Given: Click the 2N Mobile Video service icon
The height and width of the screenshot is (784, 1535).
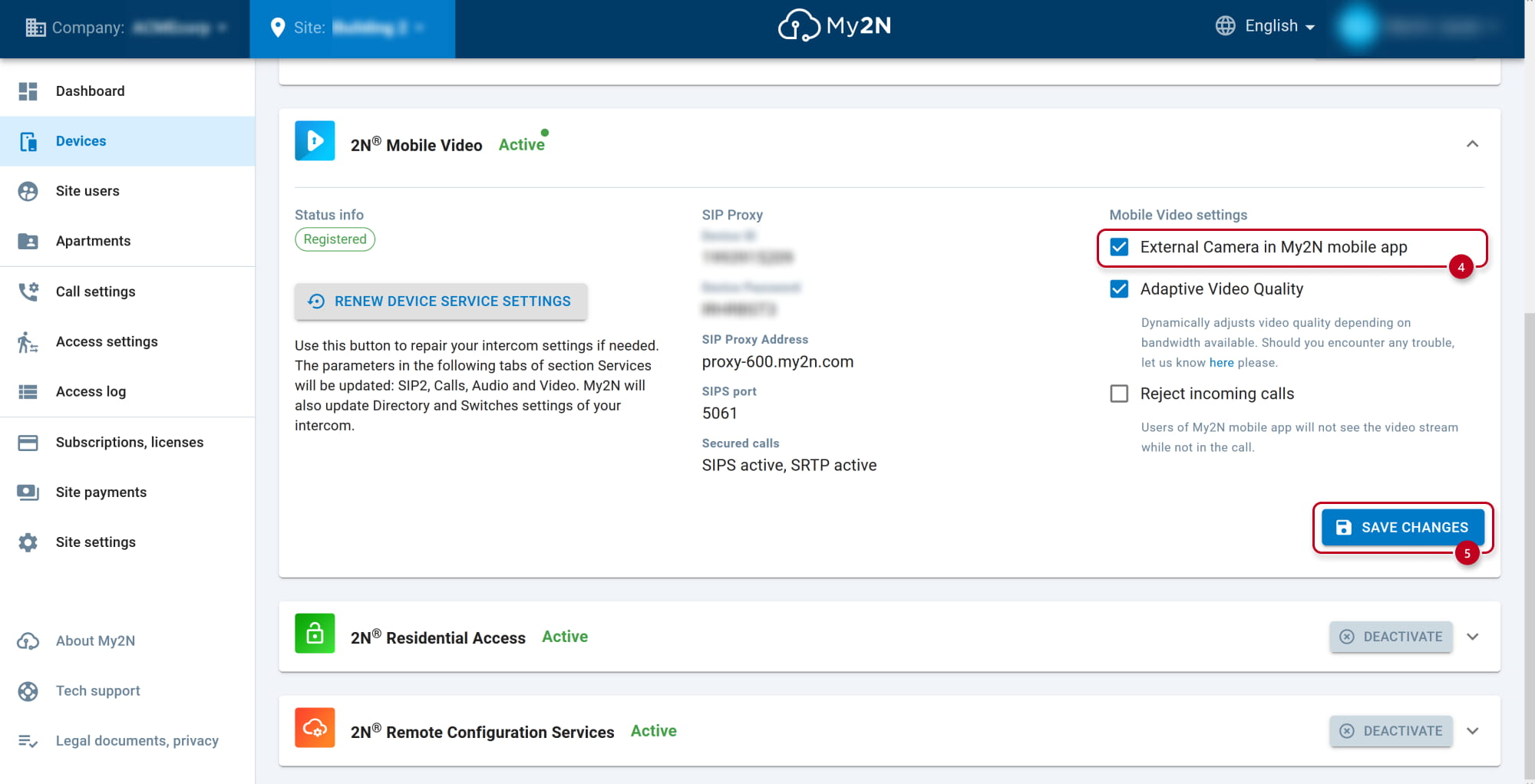Looking at the screenshot, I should 315,140.
